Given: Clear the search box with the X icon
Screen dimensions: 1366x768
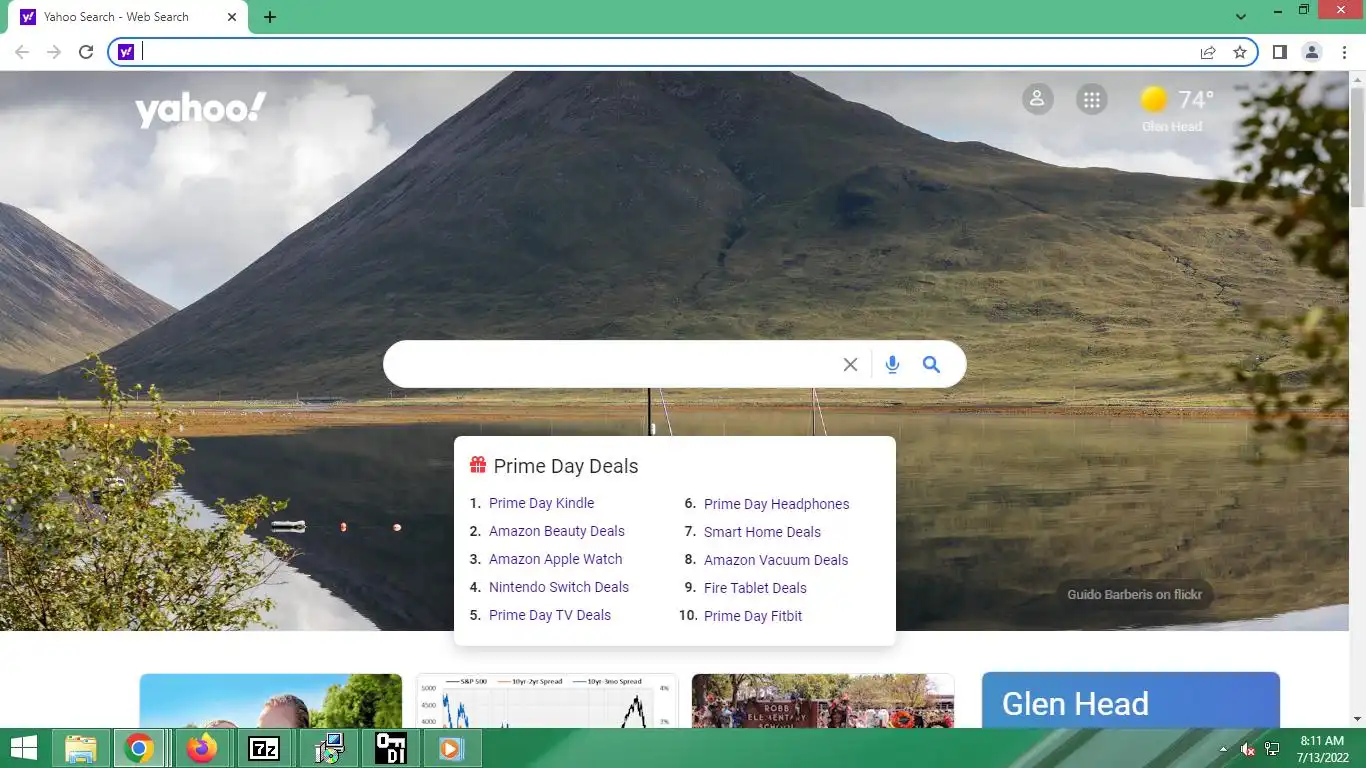Looking at the screenshot, I should tap(850, 365).
